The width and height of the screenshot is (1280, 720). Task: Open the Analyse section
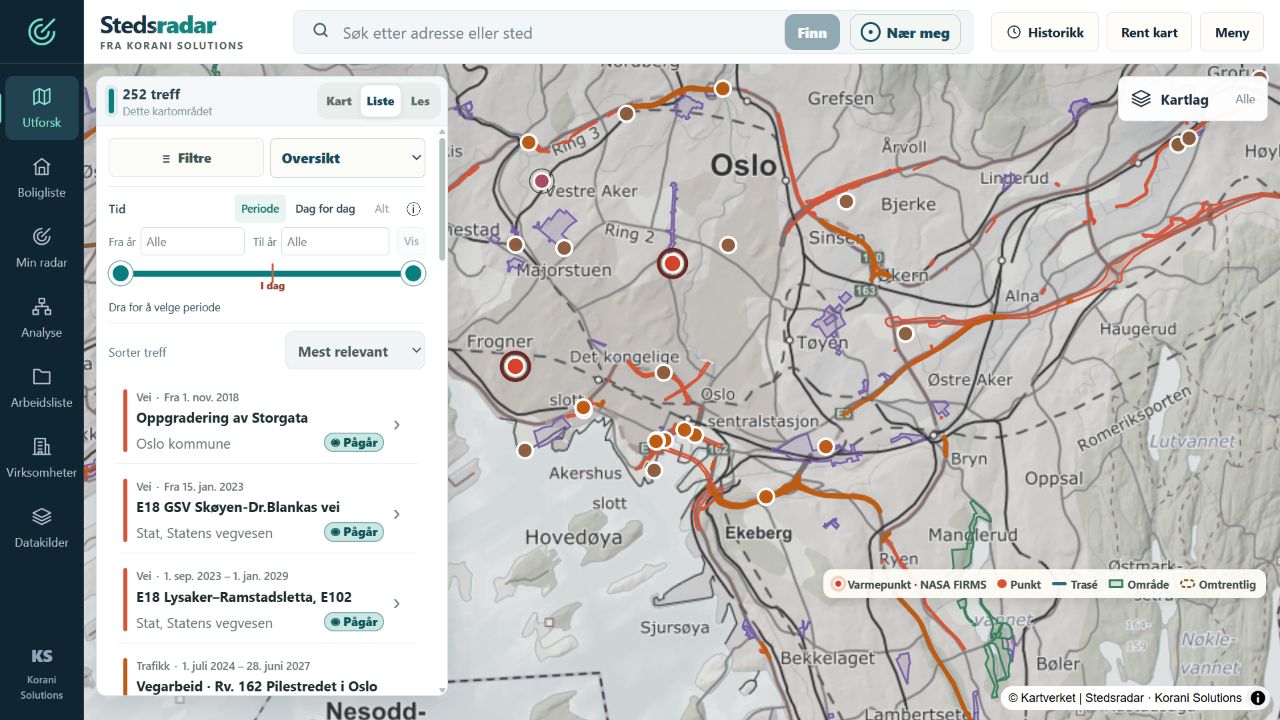tap(42, 318)
